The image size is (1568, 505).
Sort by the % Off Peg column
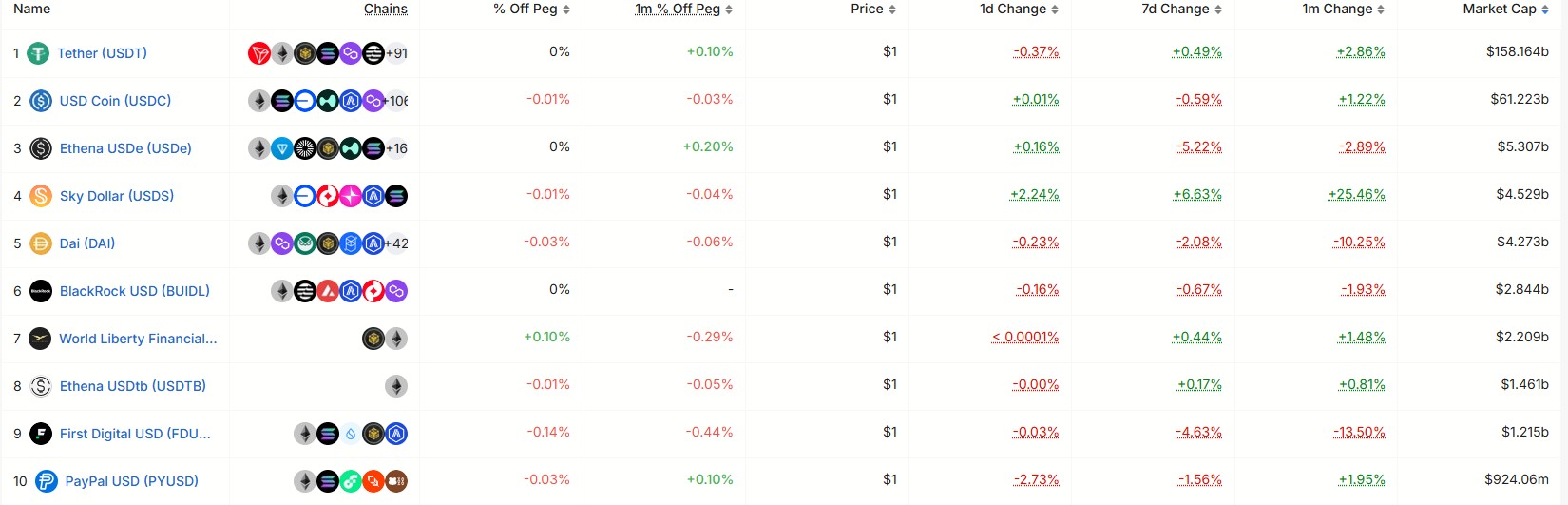pyautogui.click(x=531, y=9)
